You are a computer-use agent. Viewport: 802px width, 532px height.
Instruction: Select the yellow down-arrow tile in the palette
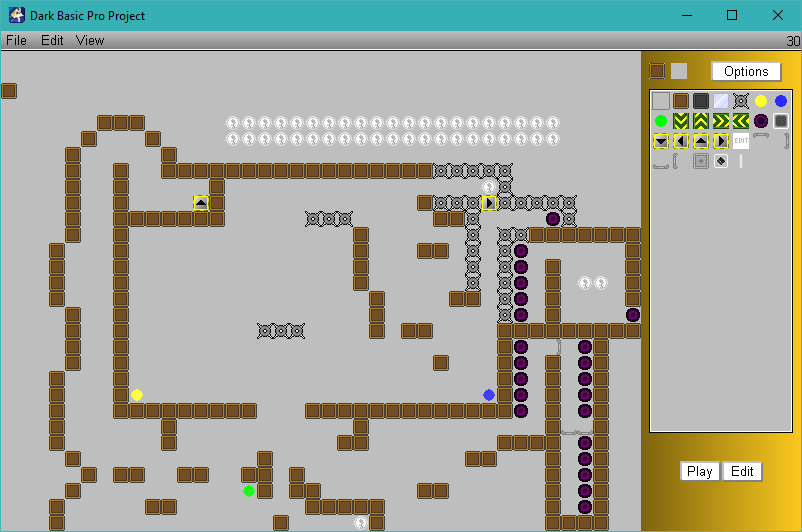(x=661, y=141)
